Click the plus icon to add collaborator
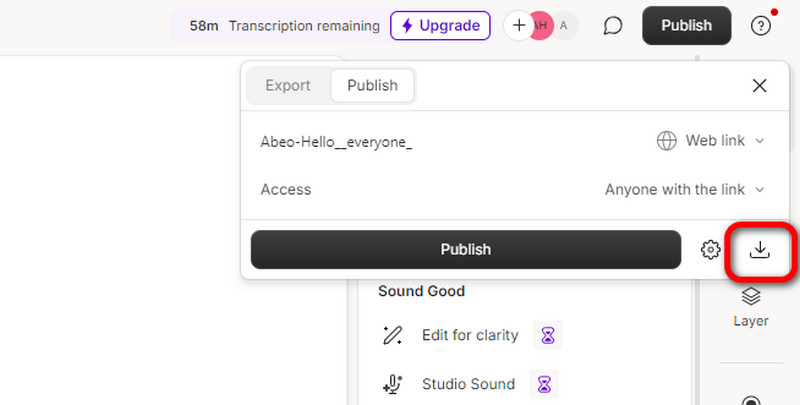This screenshot has height=405, width=800. pyautogui.click(x=518, y=26)
